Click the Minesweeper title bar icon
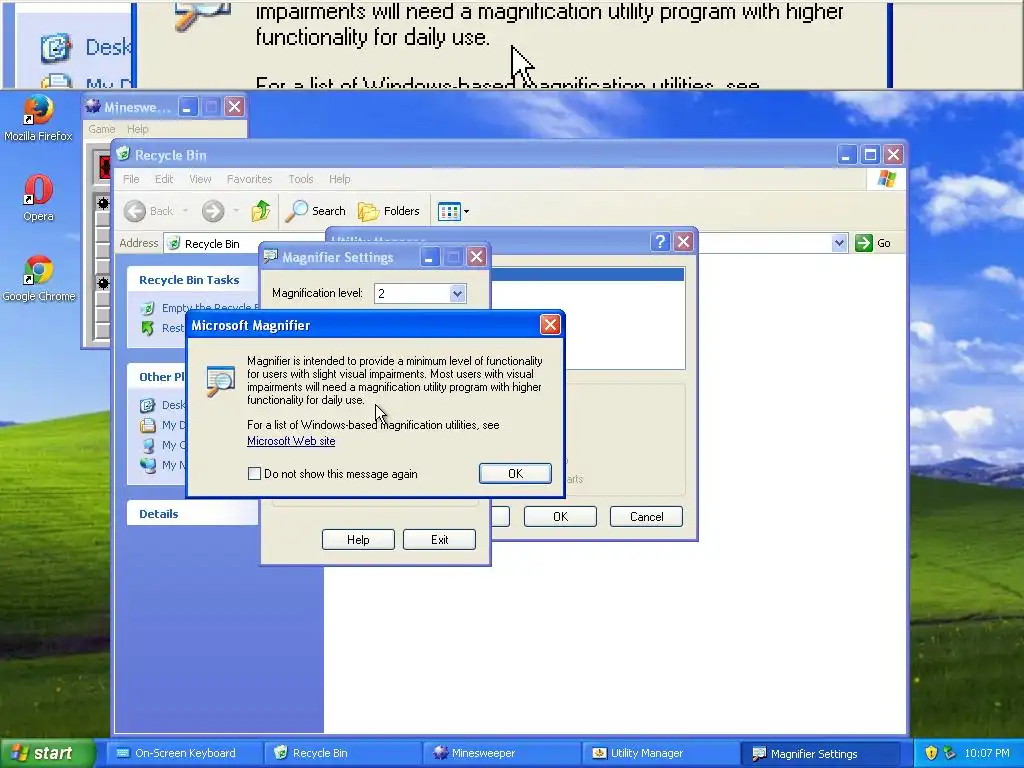The image size is (1024, 768). [93, 106]
